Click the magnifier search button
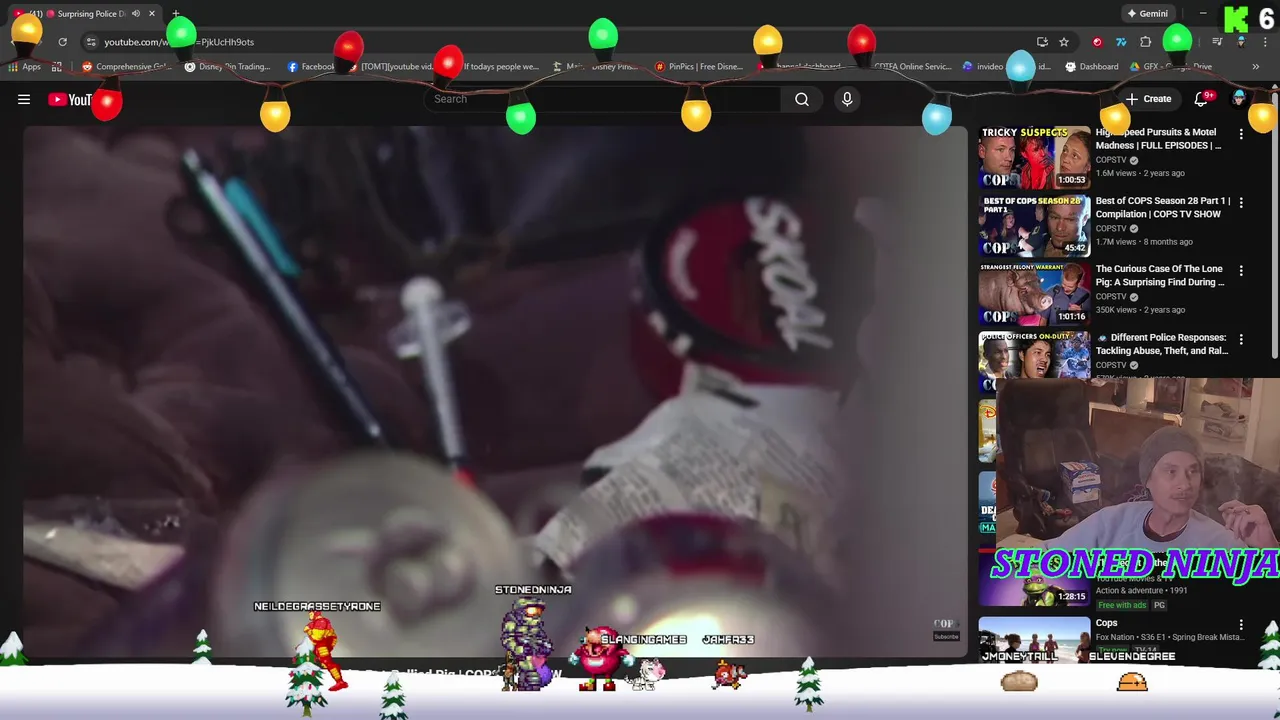1280x720 pixels. coord(802,99)
